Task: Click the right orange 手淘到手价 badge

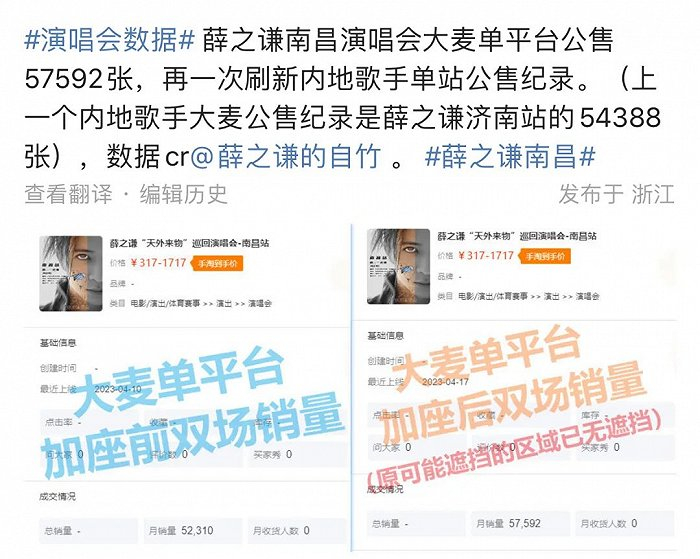Action: [545, 256]
